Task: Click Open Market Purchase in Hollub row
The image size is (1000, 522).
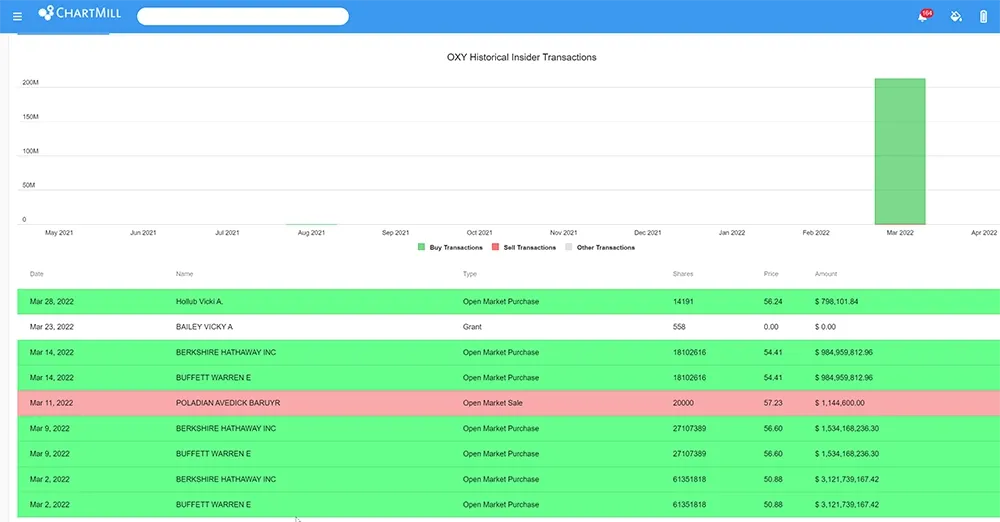Action: 501,302
